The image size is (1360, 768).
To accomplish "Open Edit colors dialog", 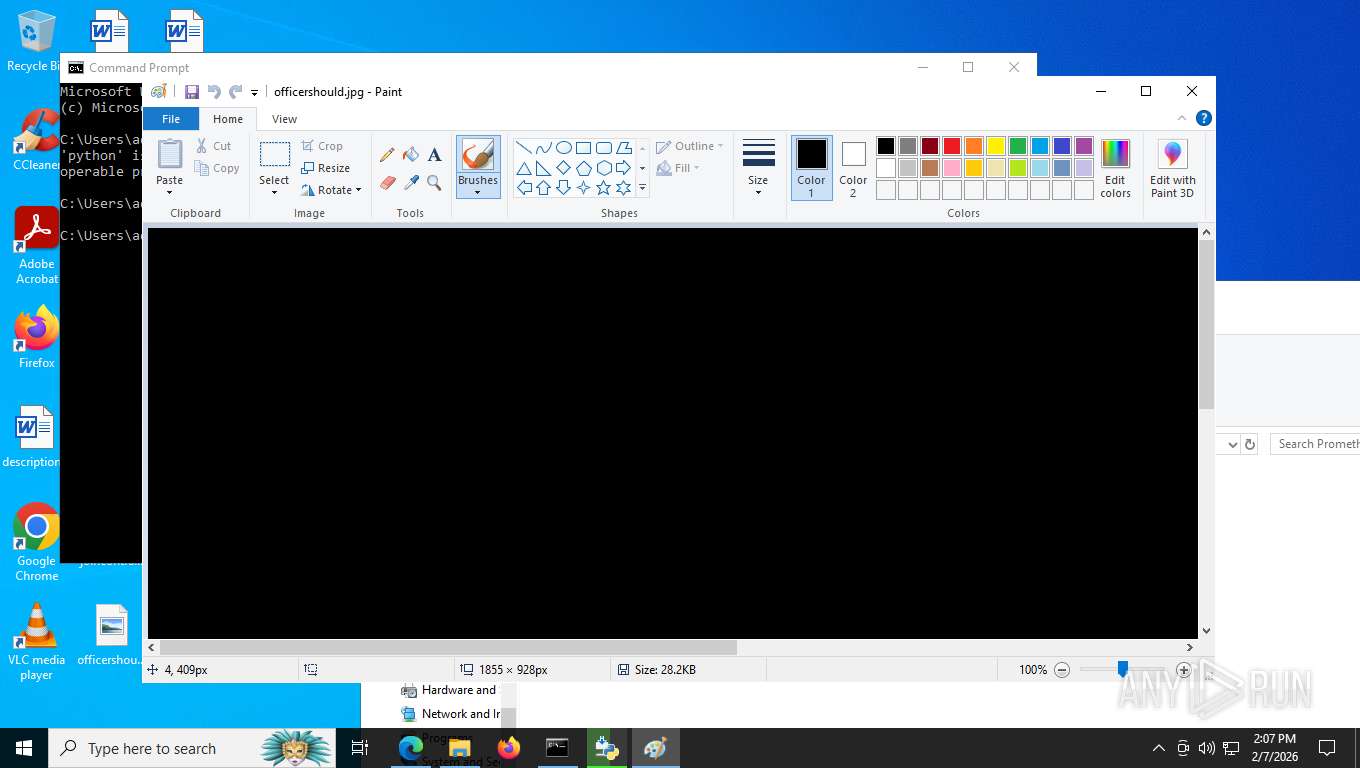I will (1115, 168).
